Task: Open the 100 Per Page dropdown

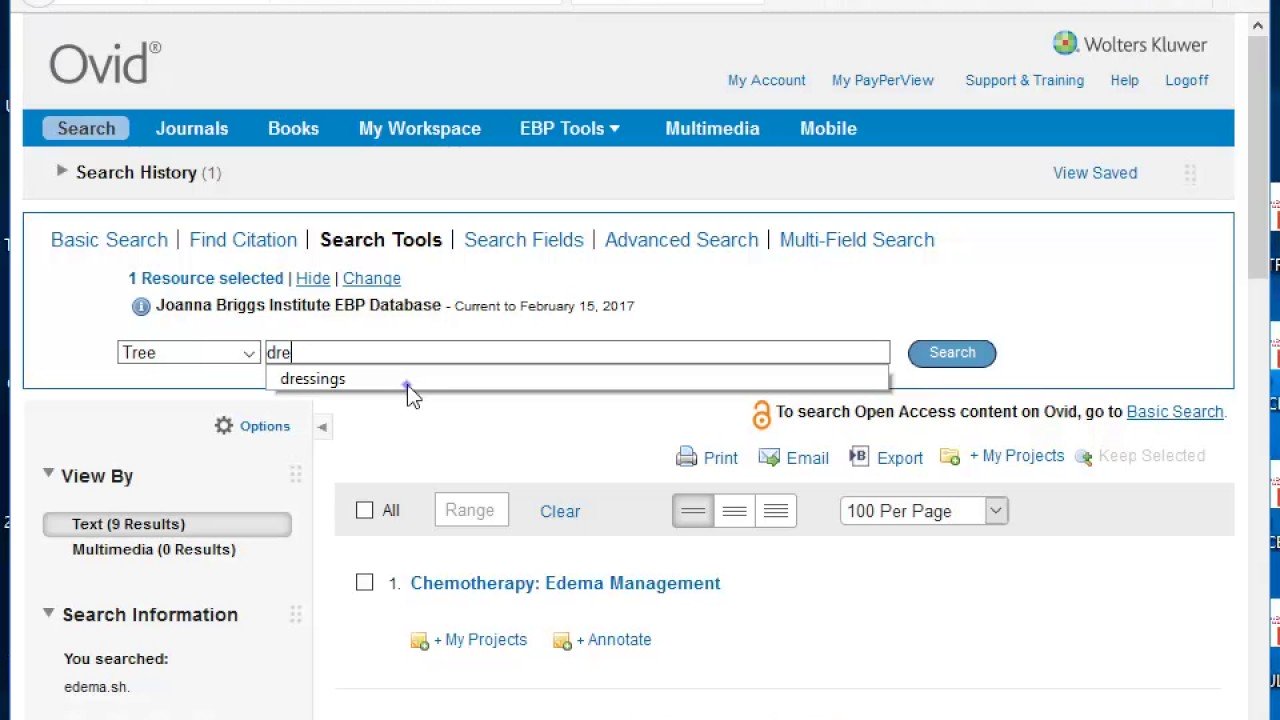Action: click(923, 511)
